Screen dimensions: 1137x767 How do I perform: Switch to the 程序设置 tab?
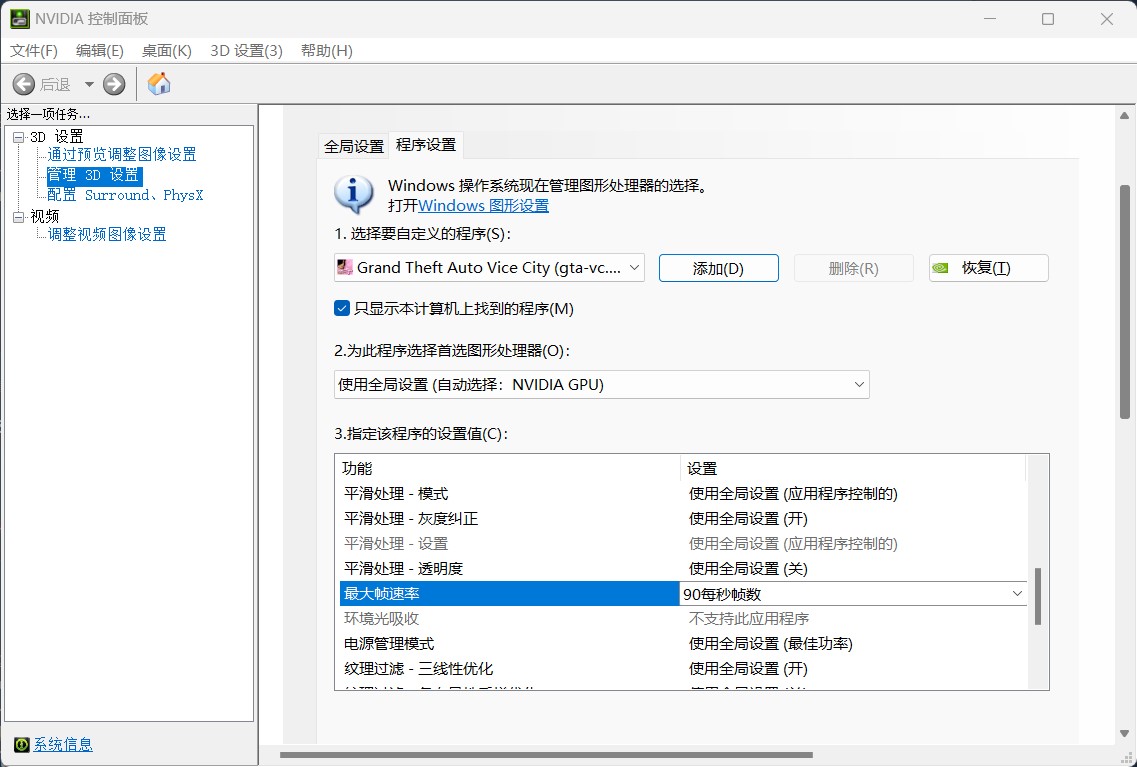[x=426, y=145]
